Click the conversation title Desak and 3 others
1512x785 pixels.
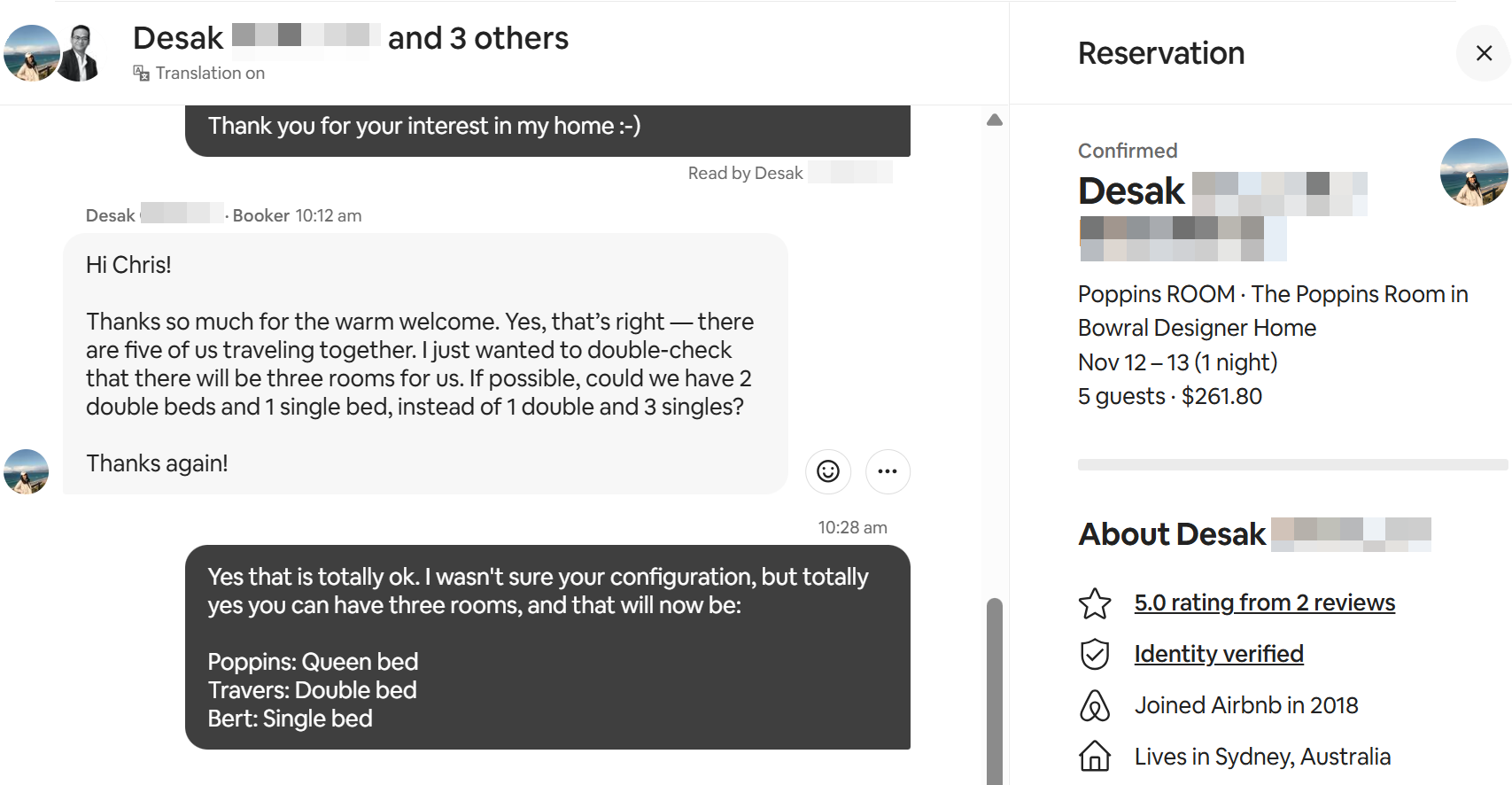(351, 38)
